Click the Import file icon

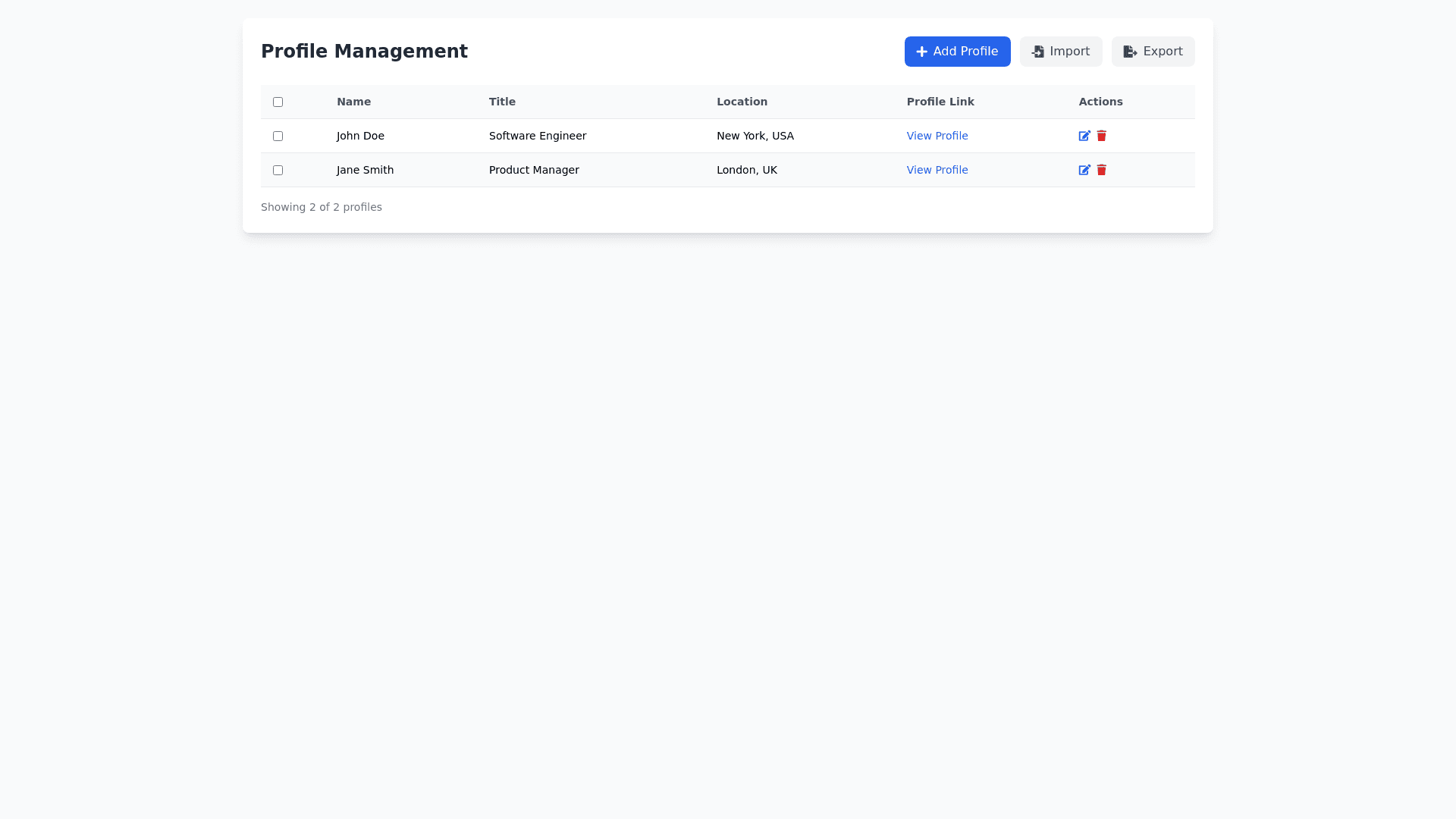1037,52
